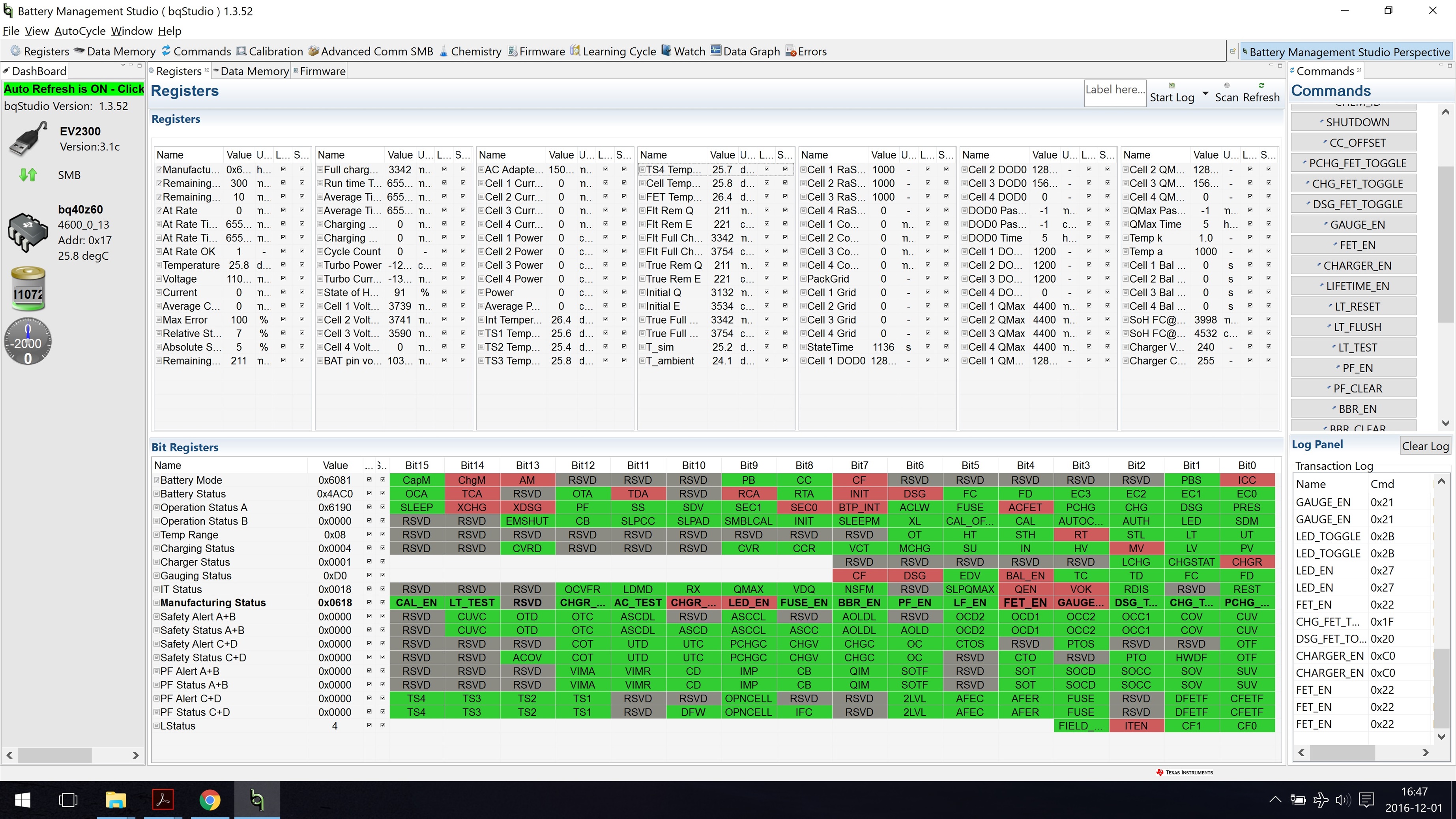Toggle log checkbox for Manufactu... row
This screenshot has width=1456, height=819.
point(283,170)
